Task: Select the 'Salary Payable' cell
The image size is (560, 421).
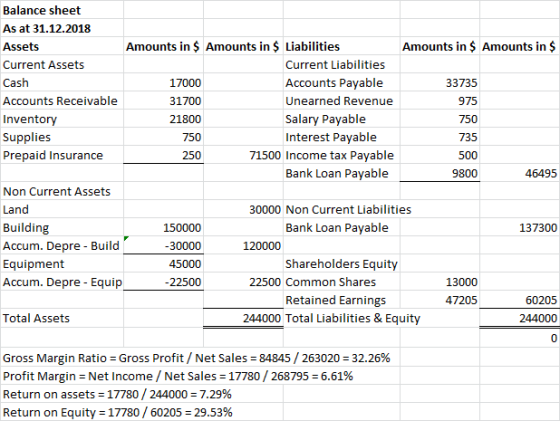Action: (341, 119)
